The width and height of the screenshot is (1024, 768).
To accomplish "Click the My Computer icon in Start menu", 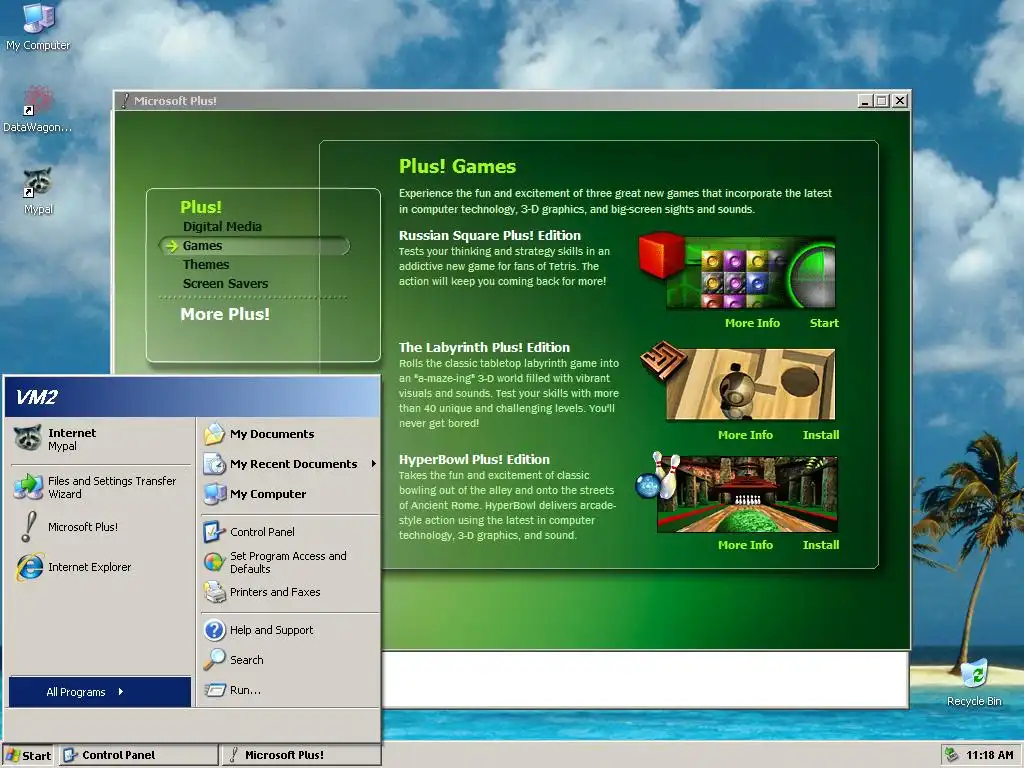I will coord(214,494).
